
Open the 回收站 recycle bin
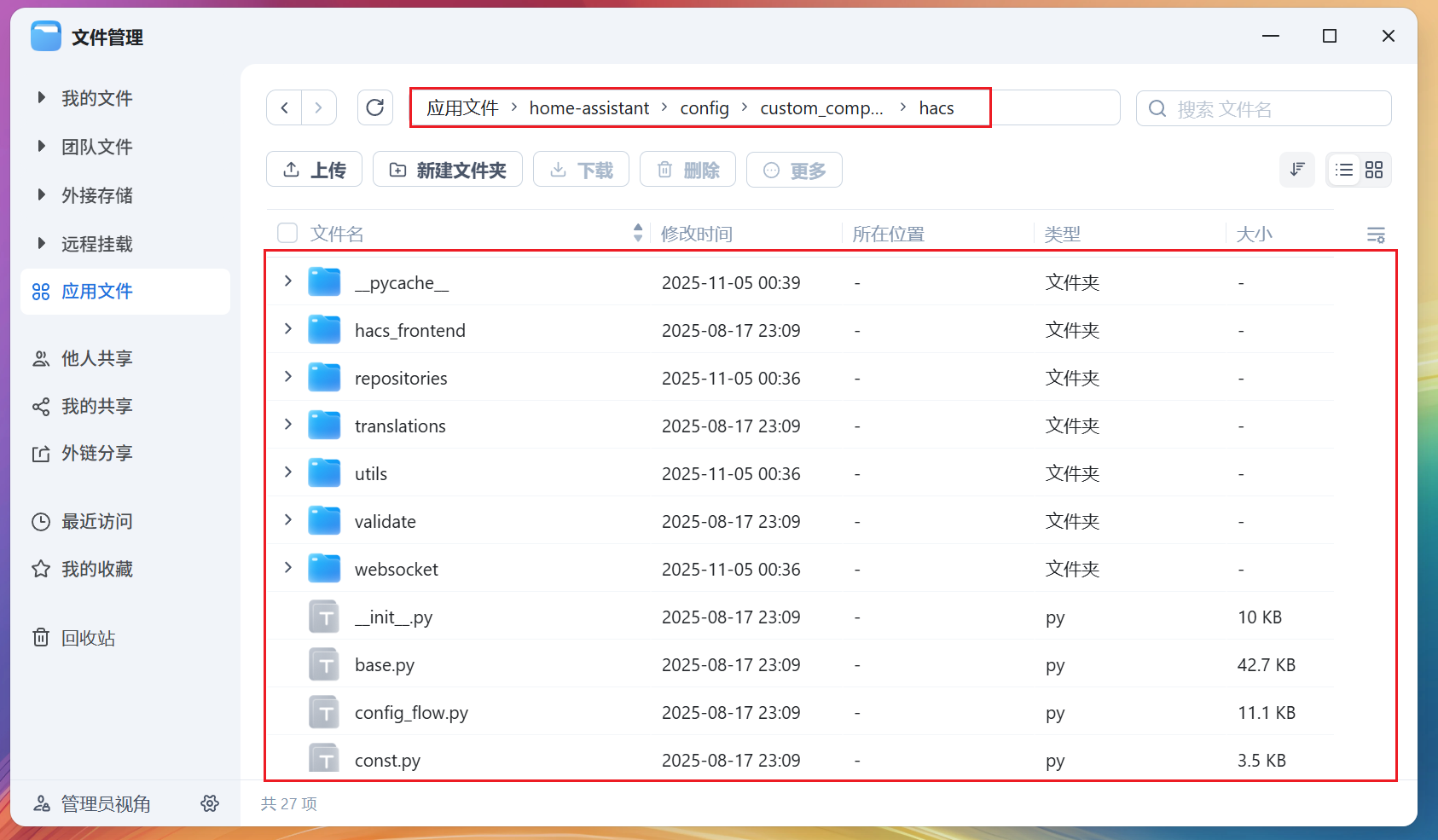(x=88, y=638)
